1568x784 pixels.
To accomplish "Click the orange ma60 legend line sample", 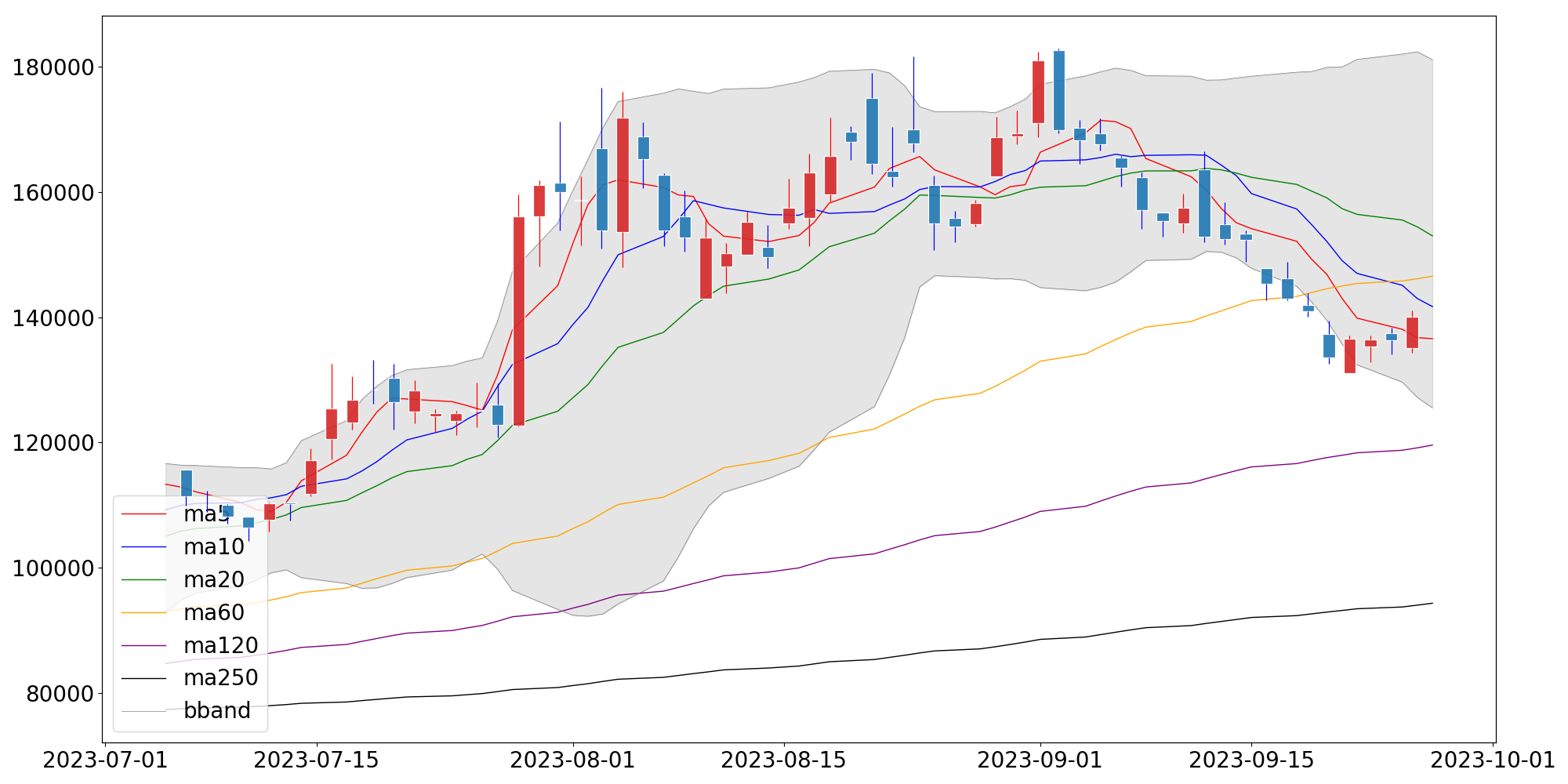I will 144,613.
